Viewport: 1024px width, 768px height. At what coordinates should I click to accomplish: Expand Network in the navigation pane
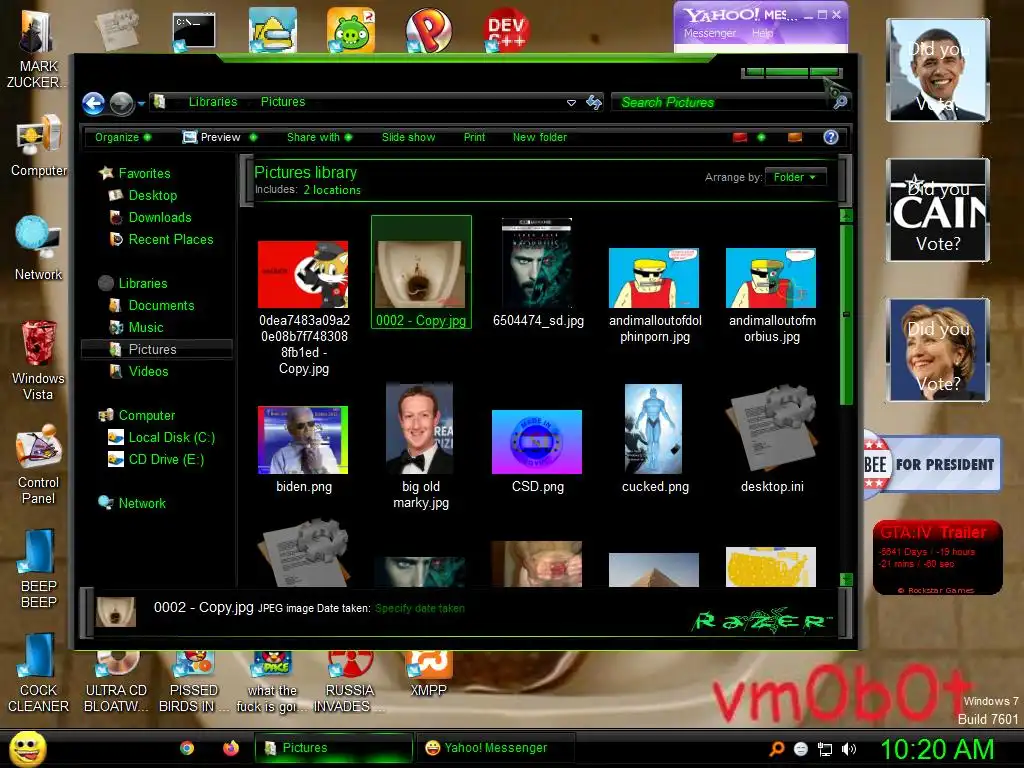(x=142, y=504)
